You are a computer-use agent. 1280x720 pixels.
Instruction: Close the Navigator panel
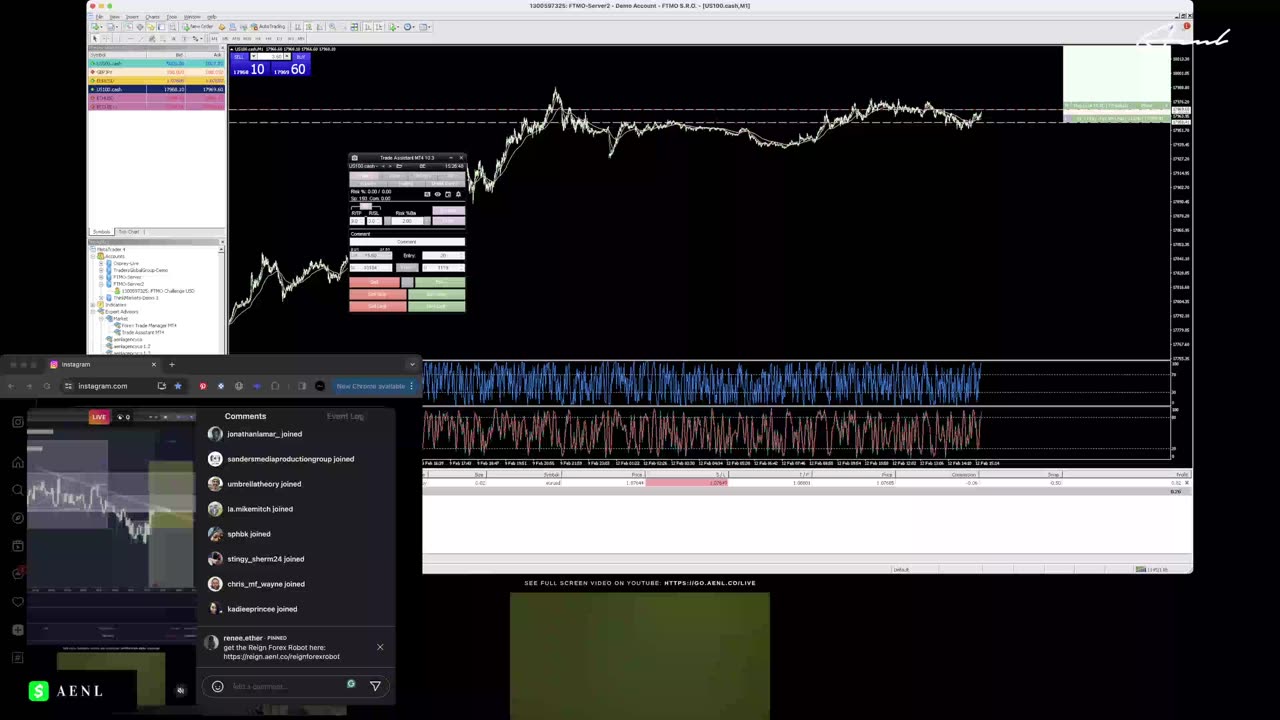(x=222, y=242)
